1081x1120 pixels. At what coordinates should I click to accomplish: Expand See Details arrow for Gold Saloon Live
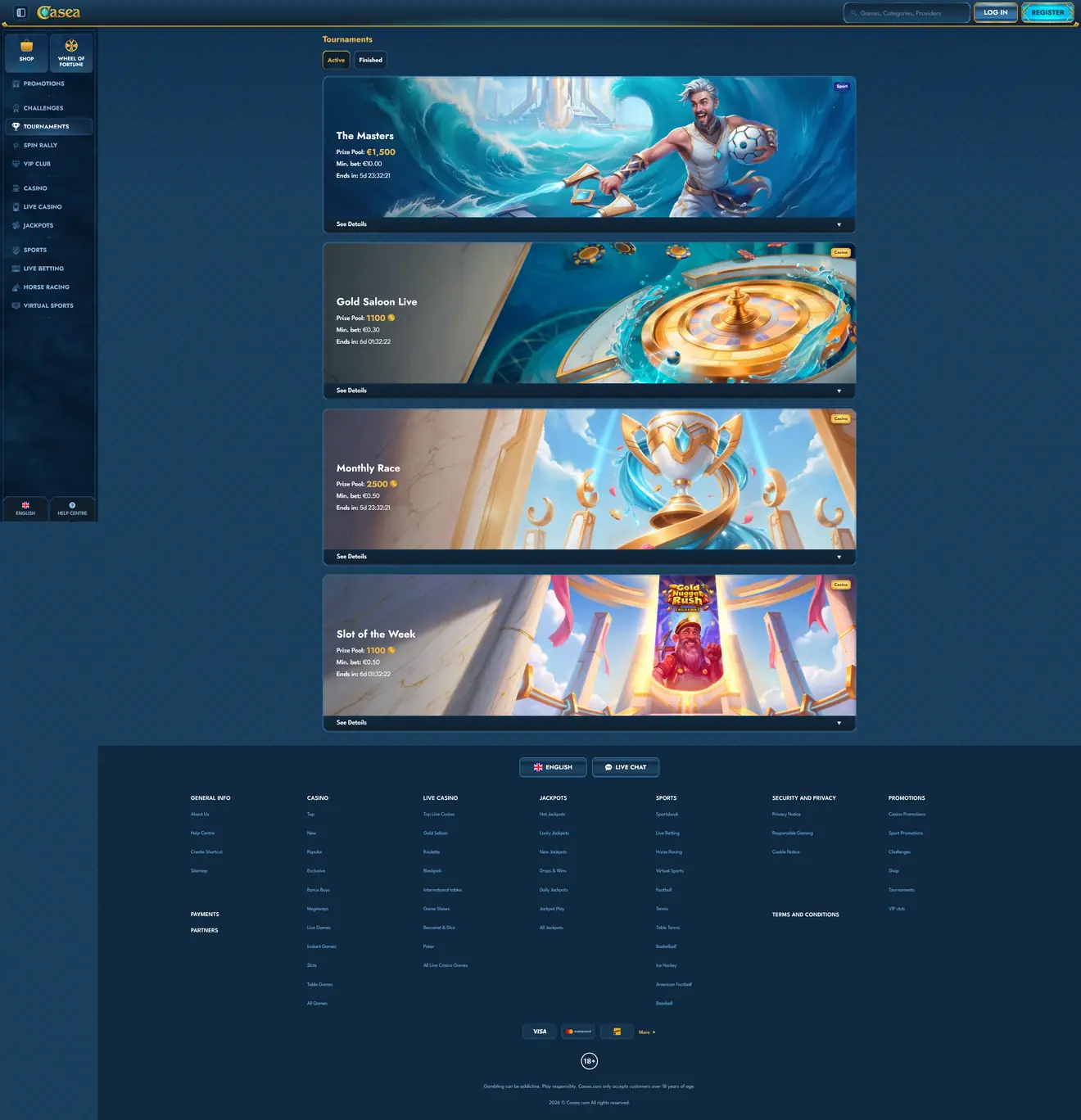point(839,391)
